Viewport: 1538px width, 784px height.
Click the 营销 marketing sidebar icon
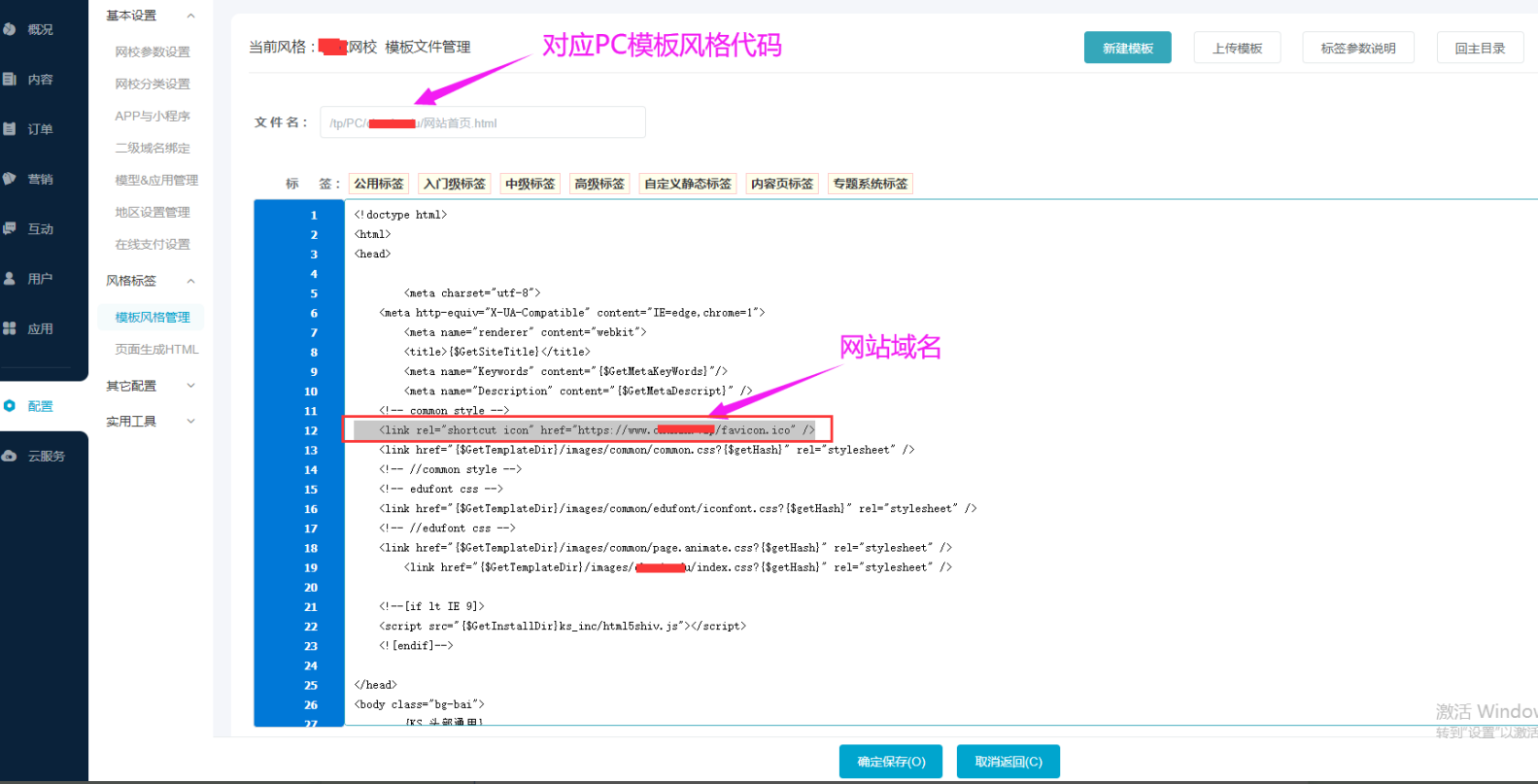[10, 179]
